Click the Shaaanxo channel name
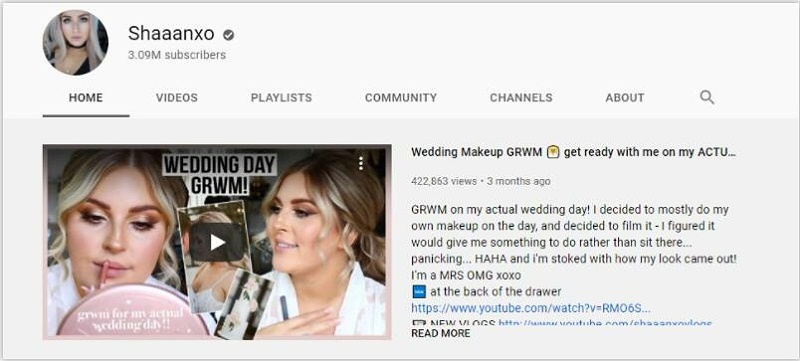 click(171, 34)
